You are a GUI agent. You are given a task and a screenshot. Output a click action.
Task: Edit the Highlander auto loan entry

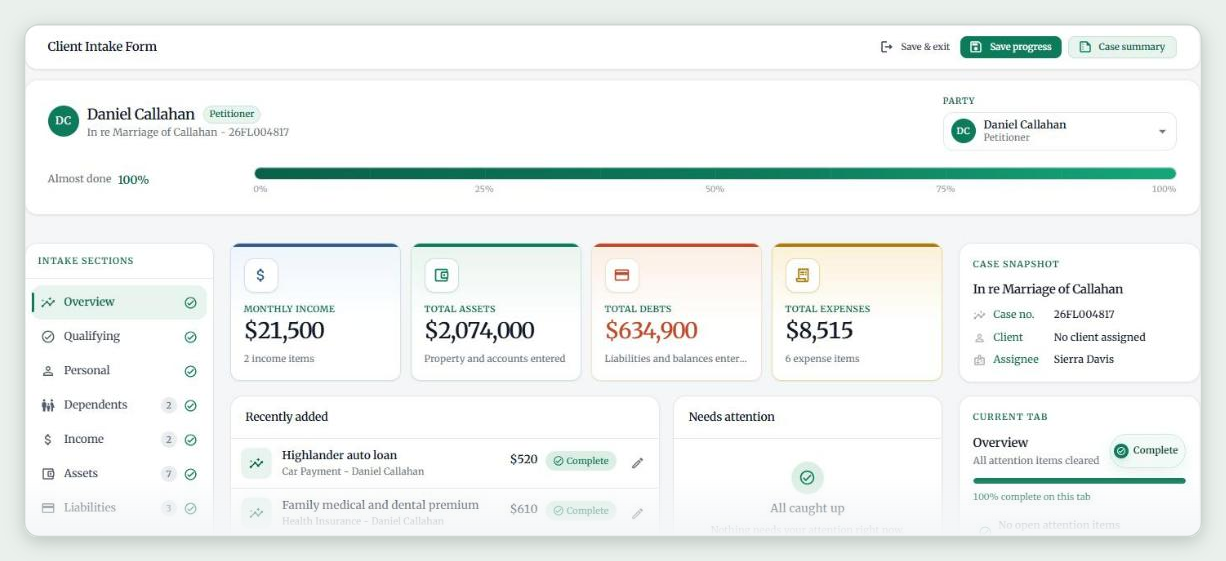(x=637, y=463)
